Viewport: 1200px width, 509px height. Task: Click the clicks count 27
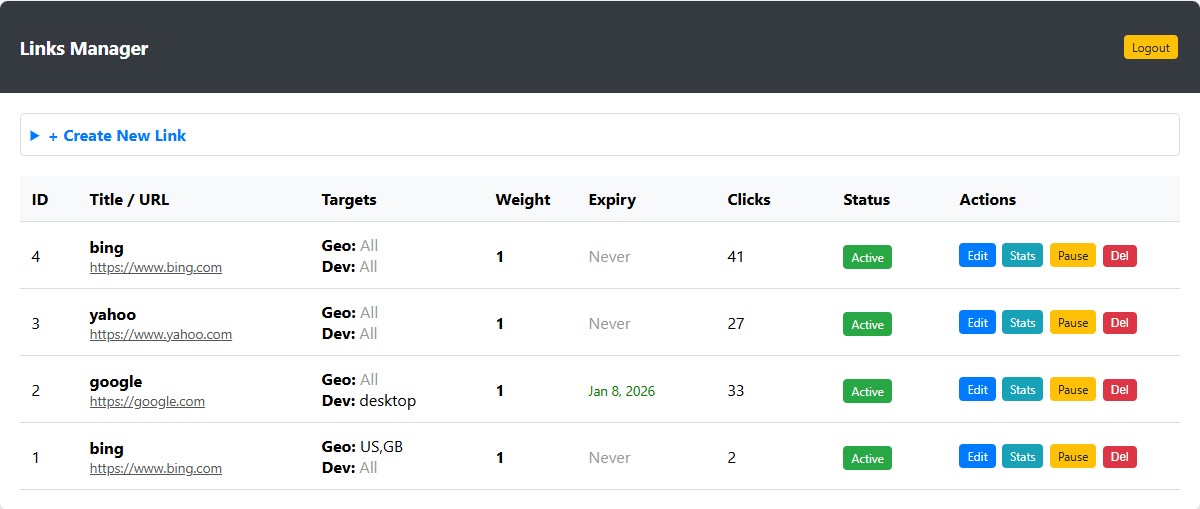[x=736, y=323]
